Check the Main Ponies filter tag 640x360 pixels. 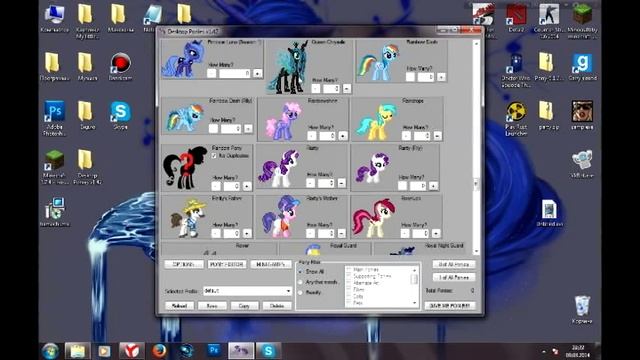click(349, 269)
